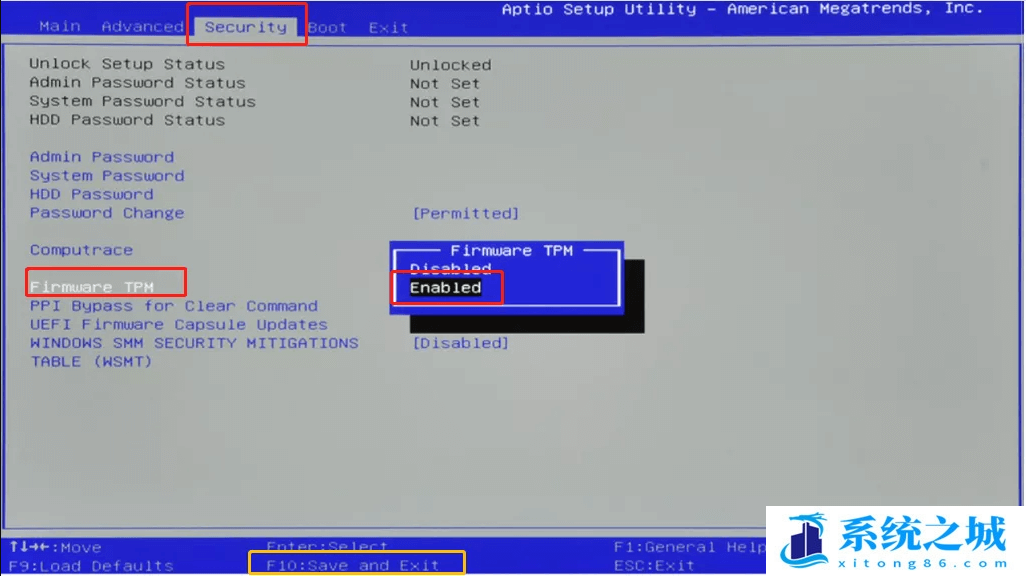Select the Computrace option
Screen dimensions: 1026x576
click(81, 250)
